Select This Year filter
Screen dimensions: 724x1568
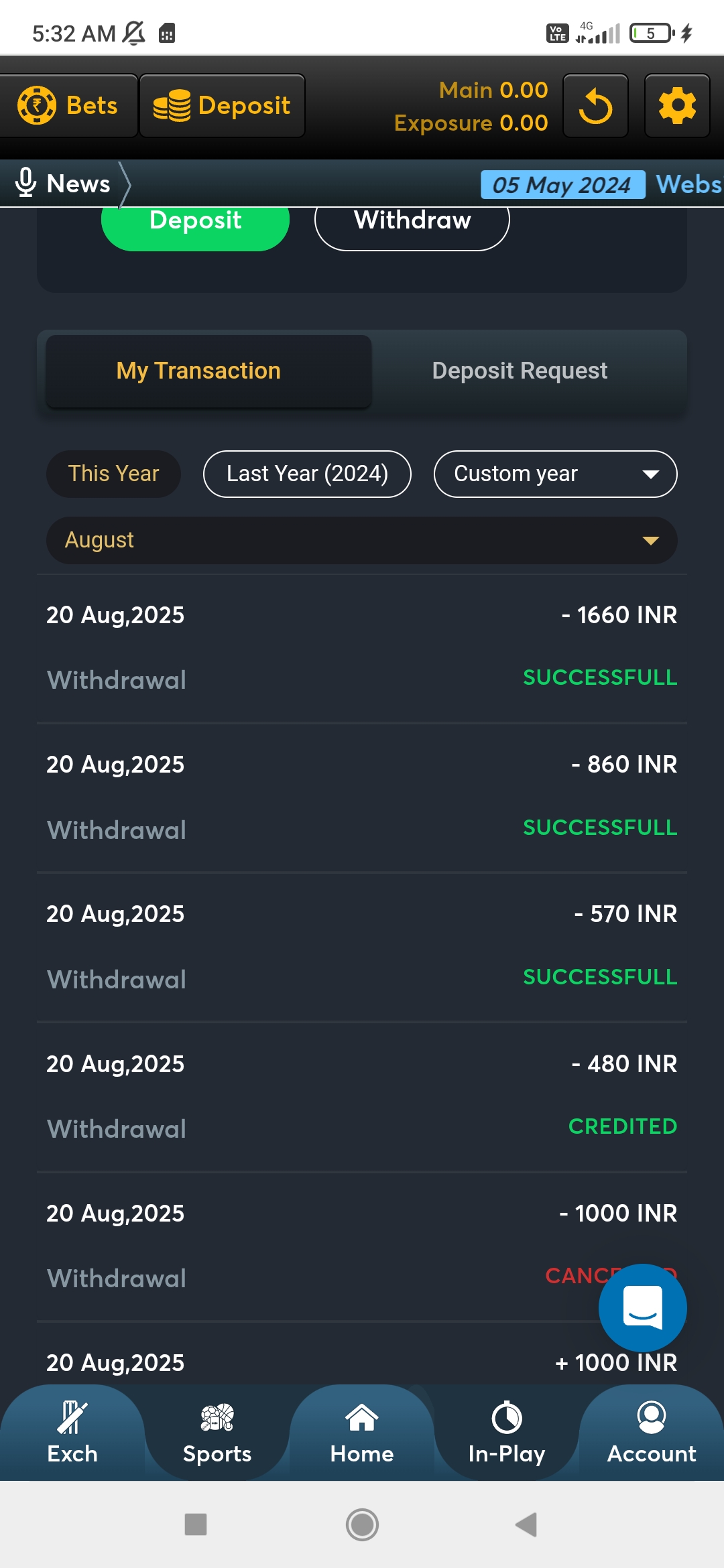click(x=113, y=474)
